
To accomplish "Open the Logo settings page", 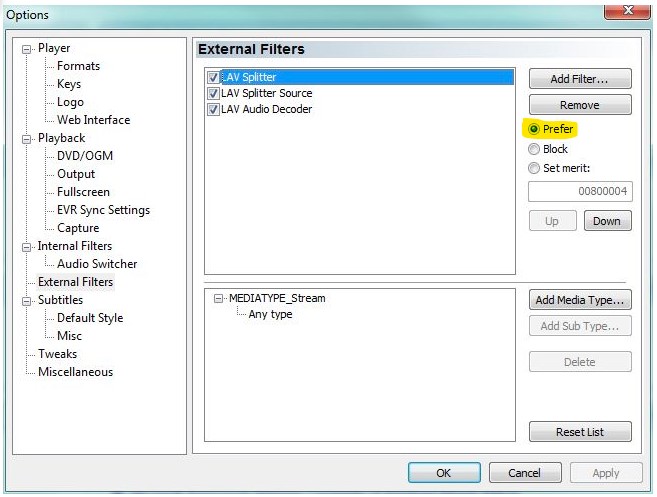I will (x=70, y=102).
